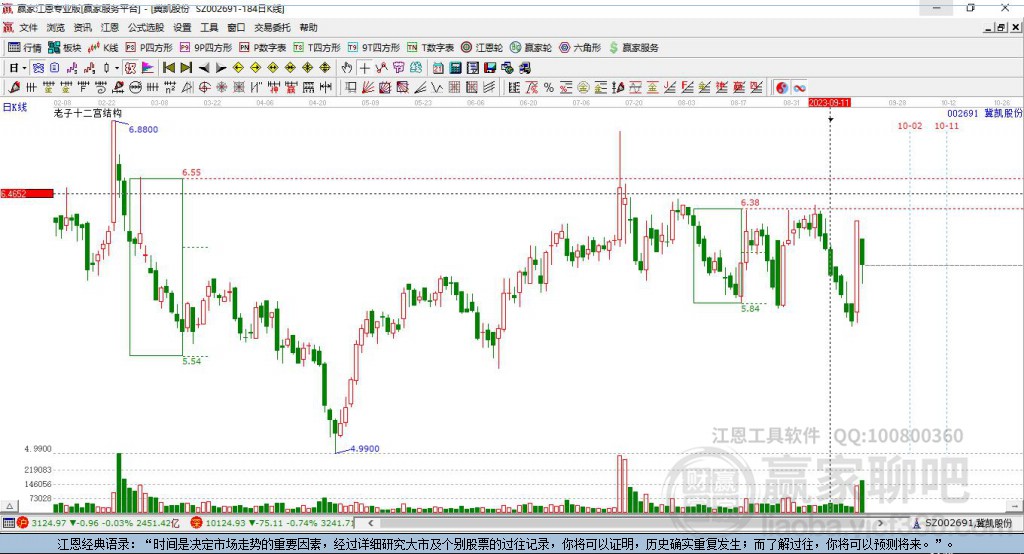Viewport: 1024px width, 554px height.
Task: Open the T四方形 tool
Action: point(317,48)
